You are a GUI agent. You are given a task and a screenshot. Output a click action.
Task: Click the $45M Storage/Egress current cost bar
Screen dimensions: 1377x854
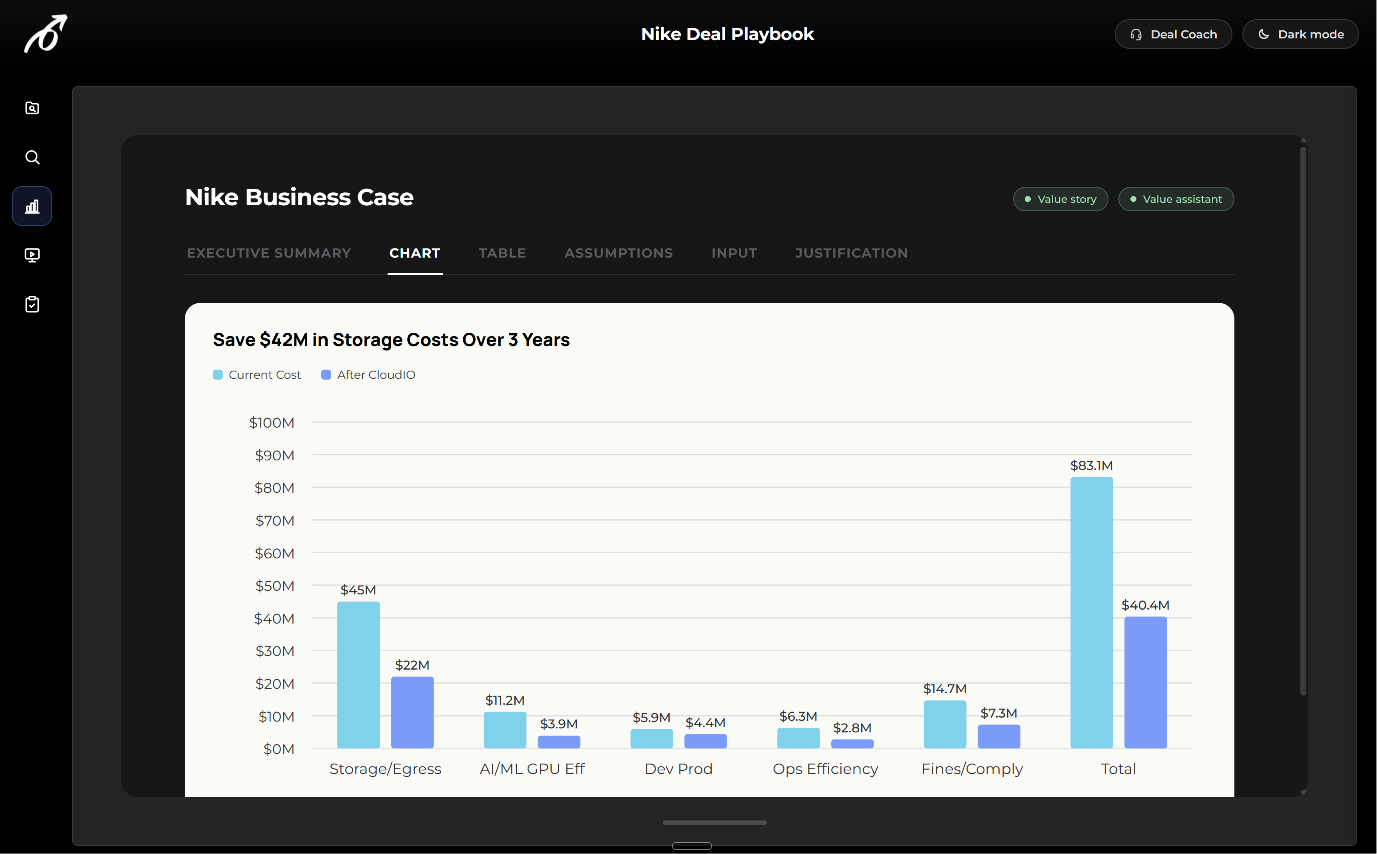tap(358, 675)
